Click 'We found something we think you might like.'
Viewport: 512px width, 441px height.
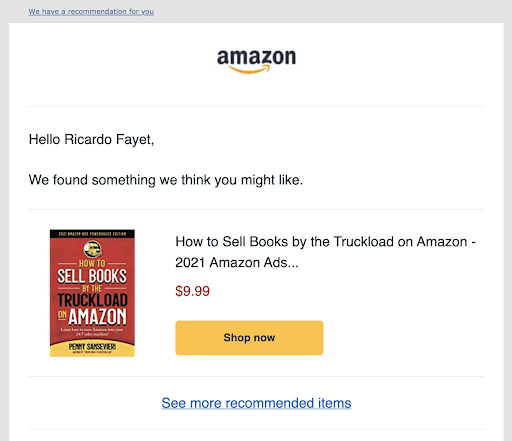point(166,180)
